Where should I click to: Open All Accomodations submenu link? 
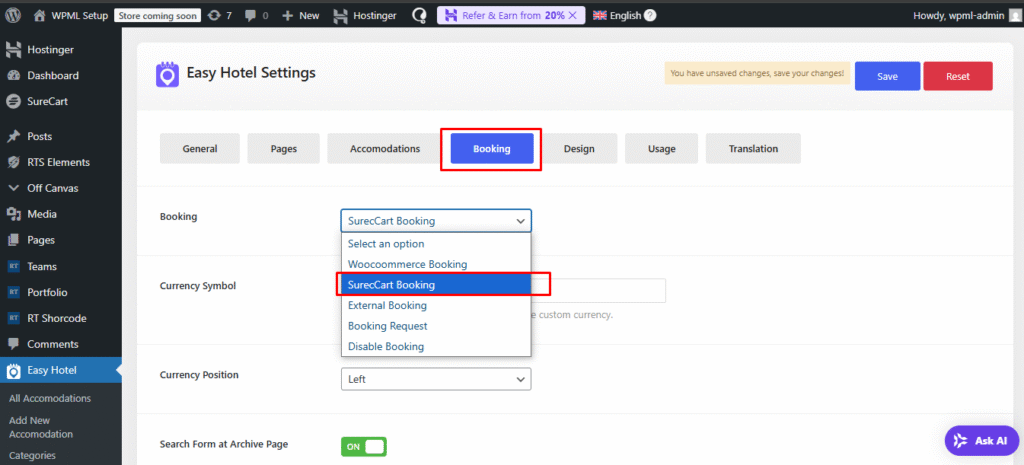50,398
